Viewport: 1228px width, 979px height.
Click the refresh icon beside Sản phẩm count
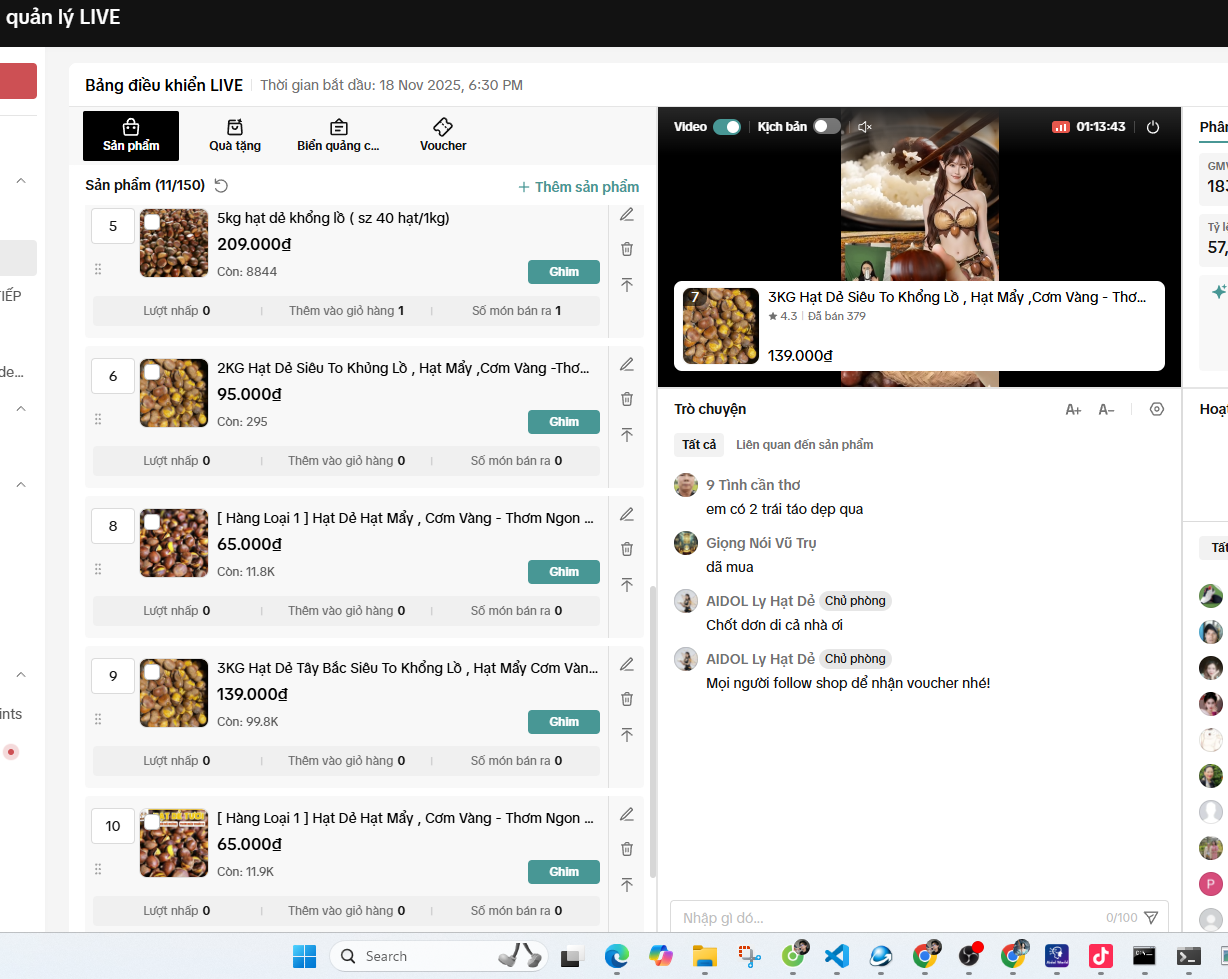221,186
